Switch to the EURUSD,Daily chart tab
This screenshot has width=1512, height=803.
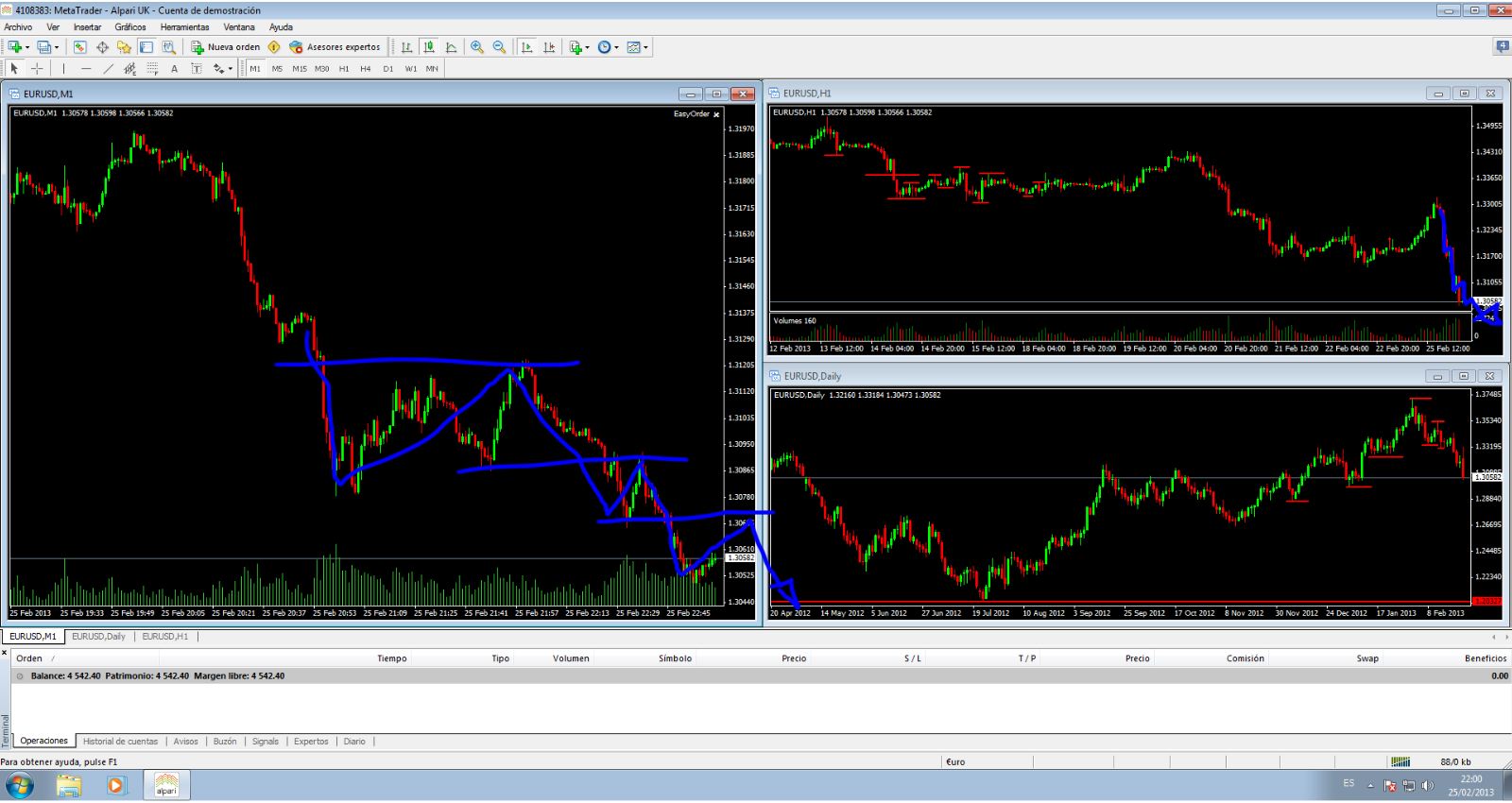(98, 637)
